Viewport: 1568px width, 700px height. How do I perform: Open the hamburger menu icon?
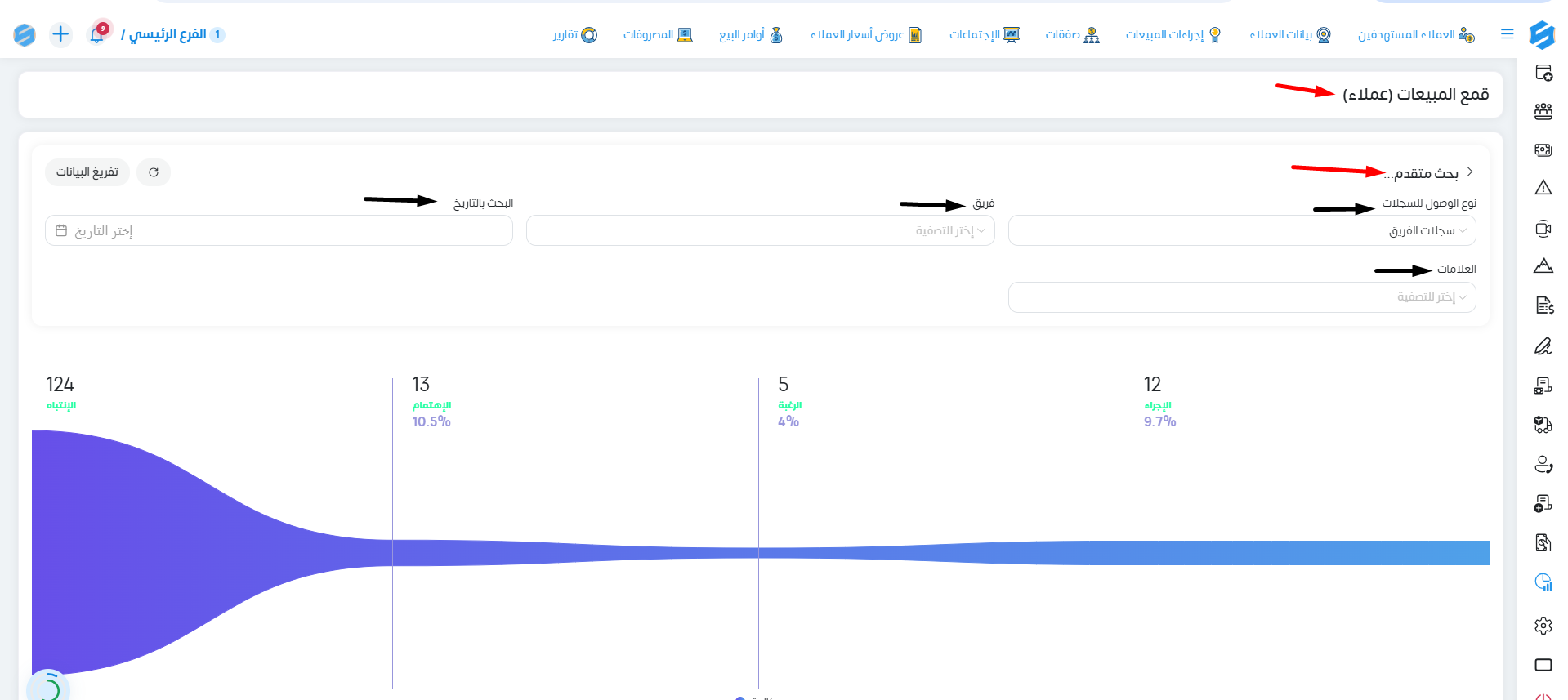[x=1508, y=34]
